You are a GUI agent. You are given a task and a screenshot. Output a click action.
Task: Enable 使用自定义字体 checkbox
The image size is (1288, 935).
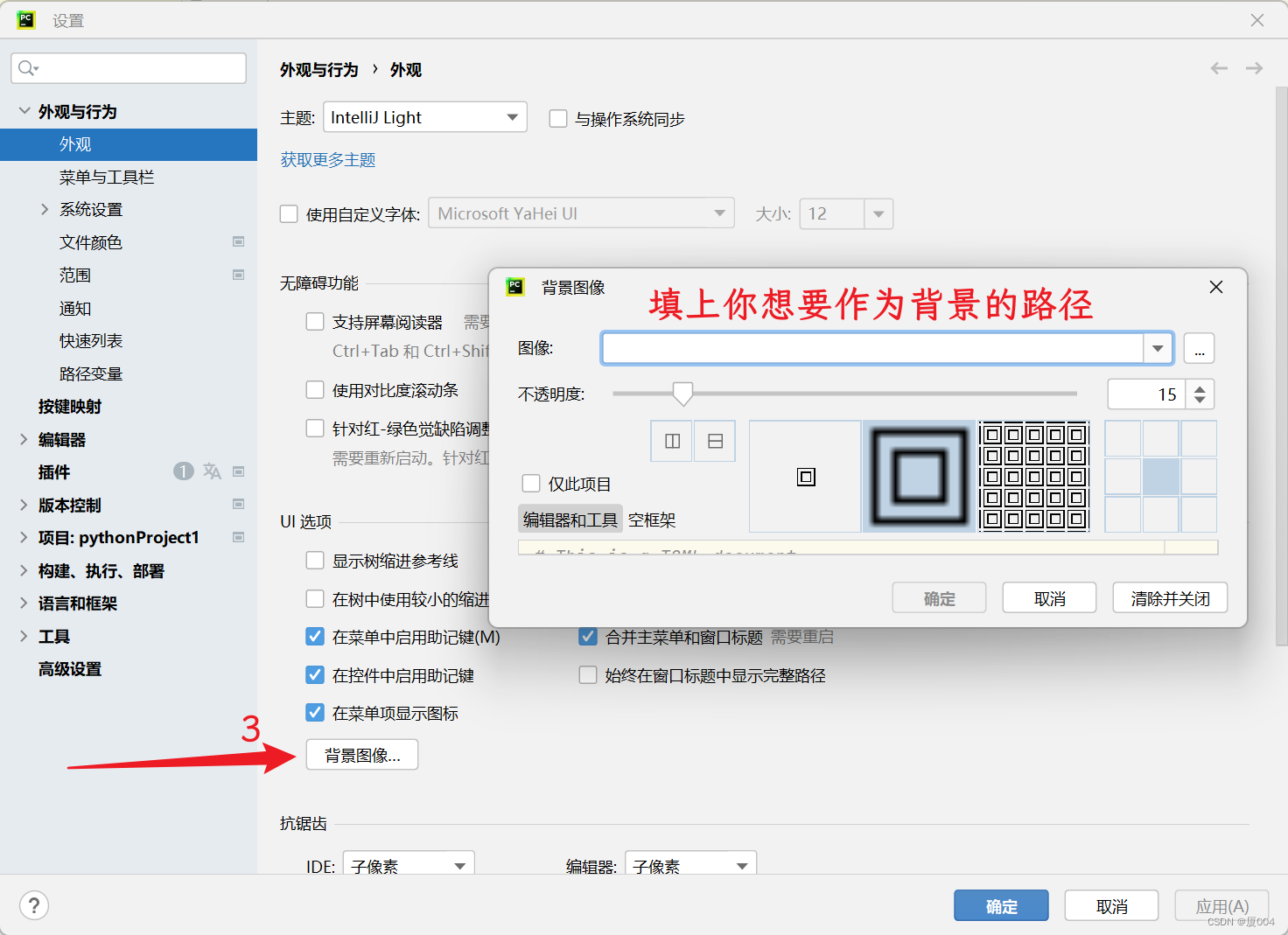[289, 213]
